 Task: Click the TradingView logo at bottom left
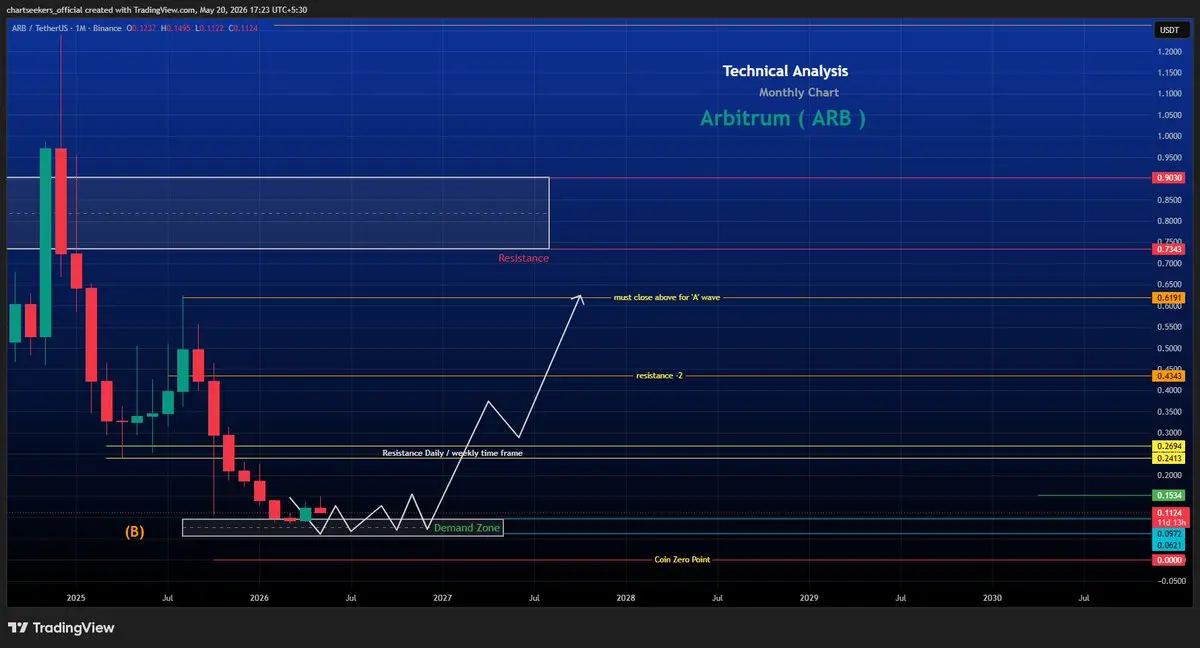[x=61, y=628]
